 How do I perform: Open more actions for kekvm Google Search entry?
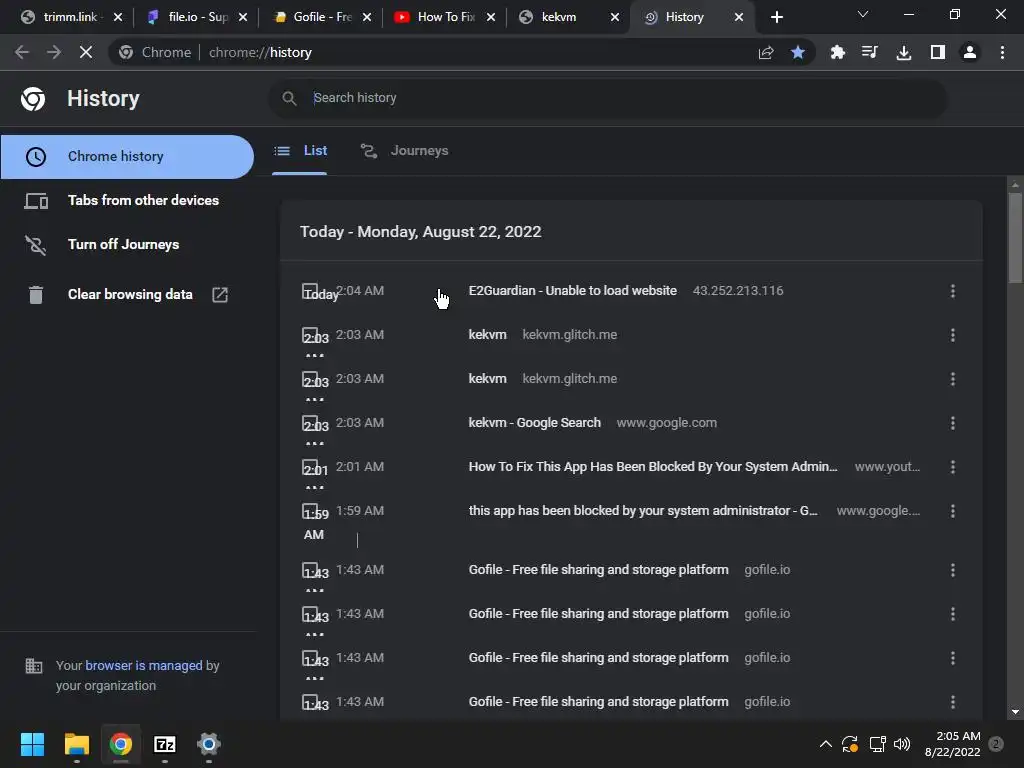point(953,423)
